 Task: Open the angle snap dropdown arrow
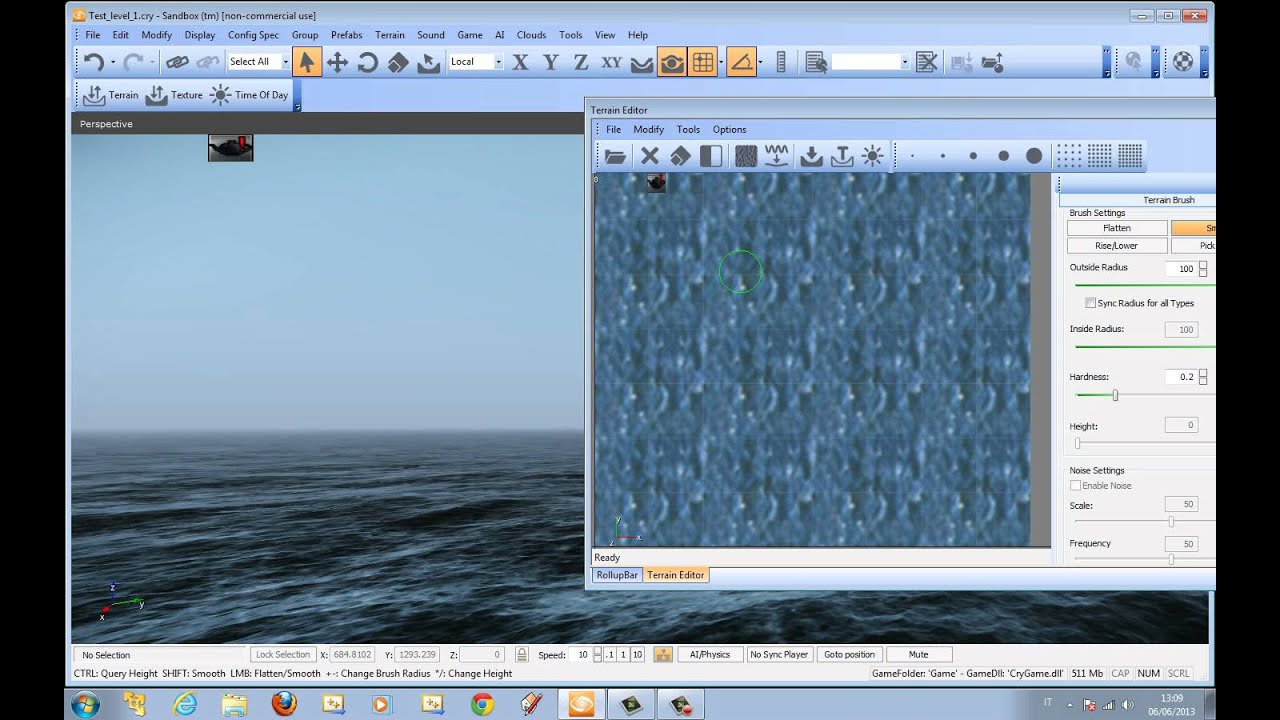(x=760, y=62)
